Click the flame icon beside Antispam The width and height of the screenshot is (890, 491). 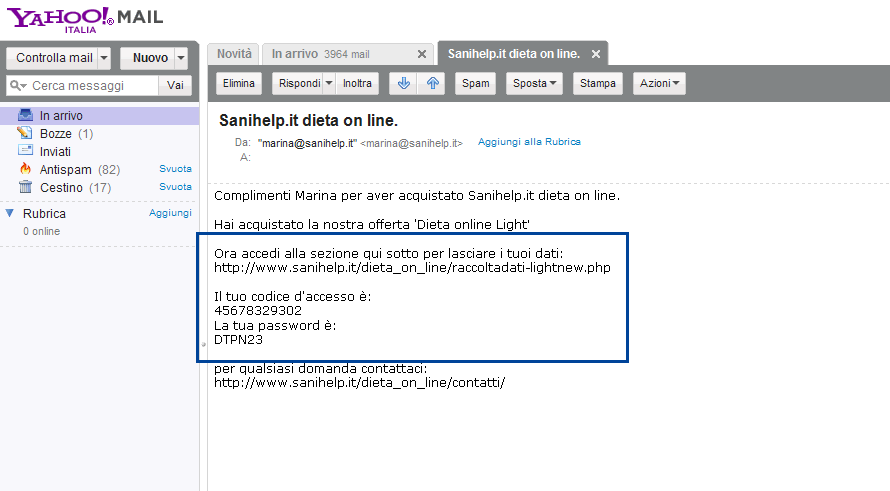25,169
